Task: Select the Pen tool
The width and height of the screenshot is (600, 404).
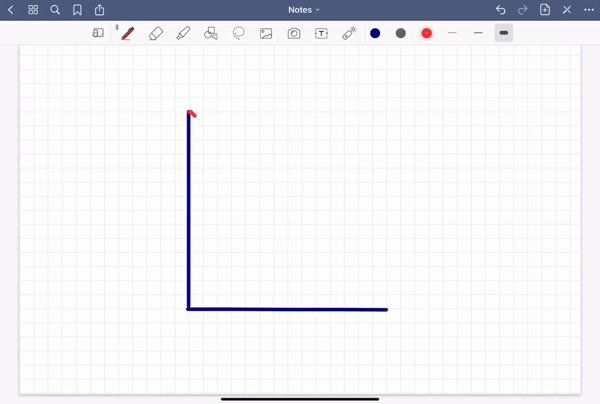Action: coord(127,33)
